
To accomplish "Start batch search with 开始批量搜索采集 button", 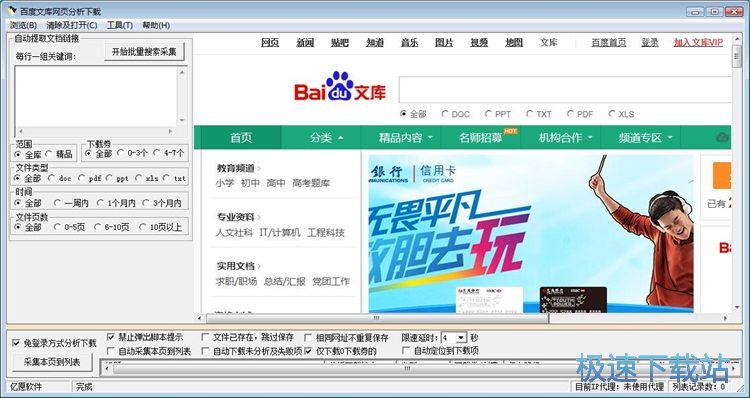I will click(x=144, y=52).
